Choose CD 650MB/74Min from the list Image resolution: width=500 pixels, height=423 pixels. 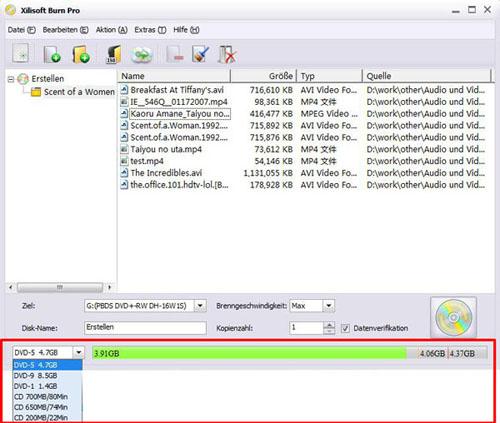pyautogui.click(x=47, y=407)
